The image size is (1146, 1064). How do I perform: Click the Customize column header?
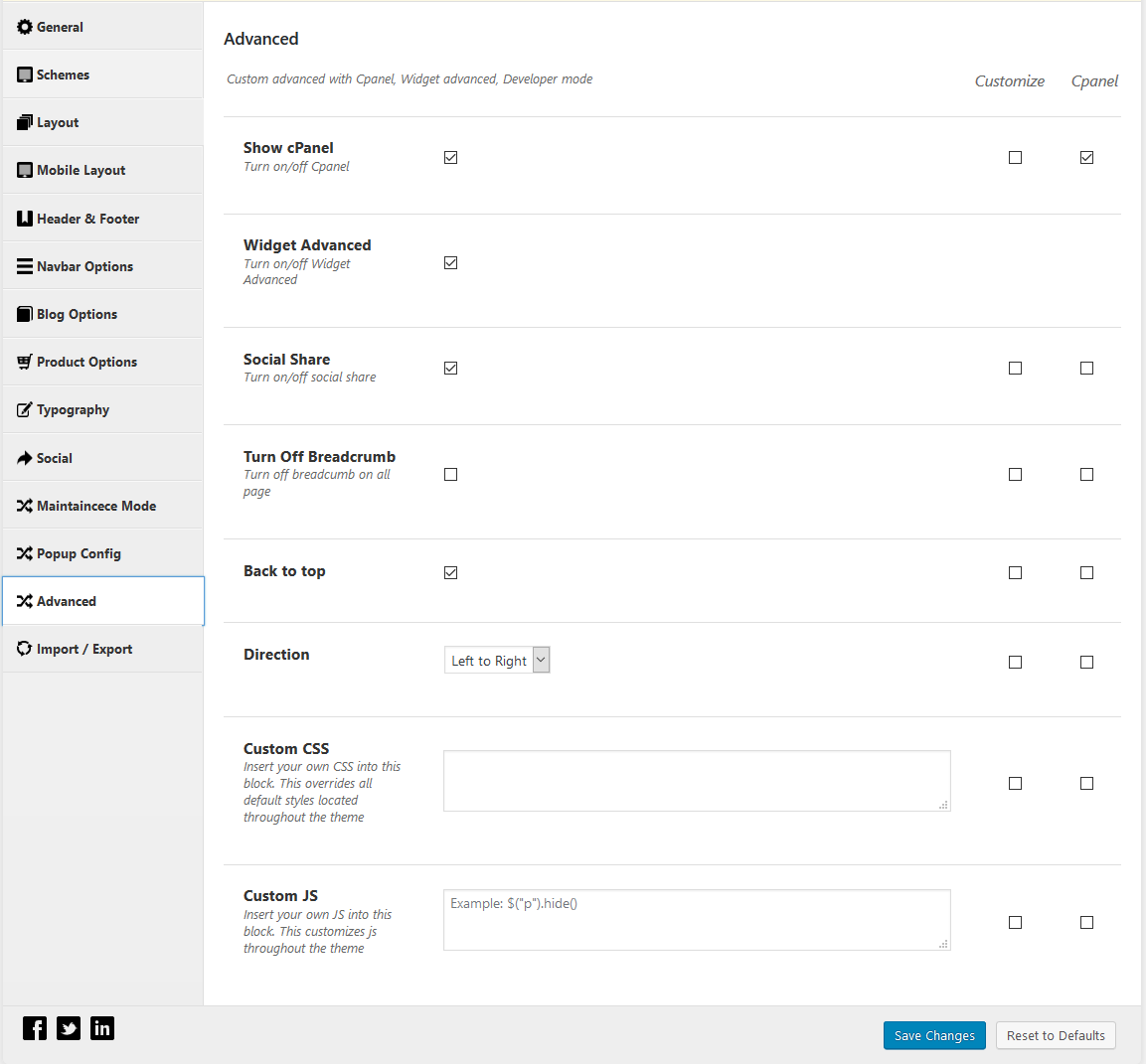coord(1009,81)
